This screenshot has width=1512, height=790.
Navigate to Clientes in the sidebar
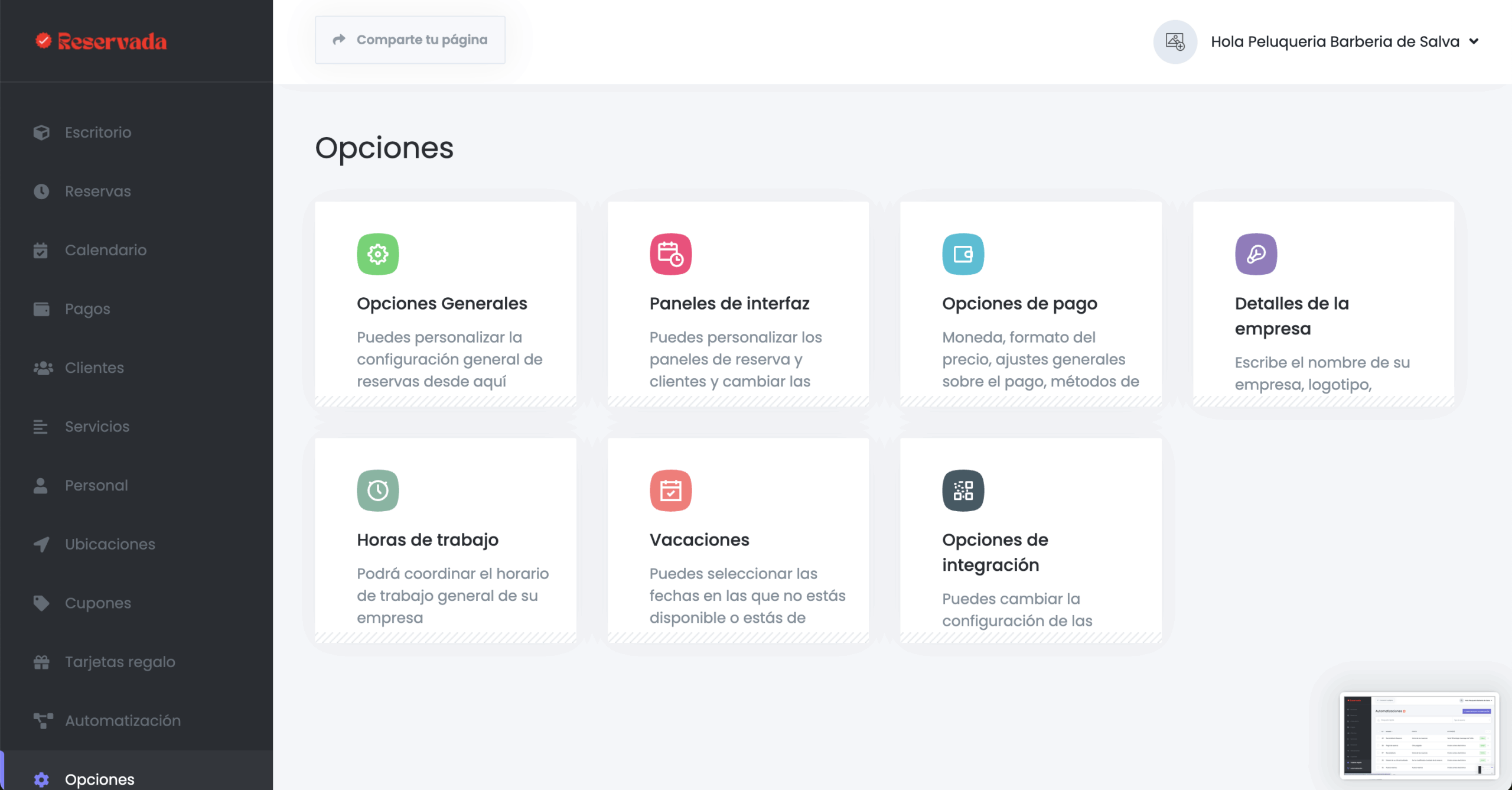pyautogui.click(x=94, y=368)
